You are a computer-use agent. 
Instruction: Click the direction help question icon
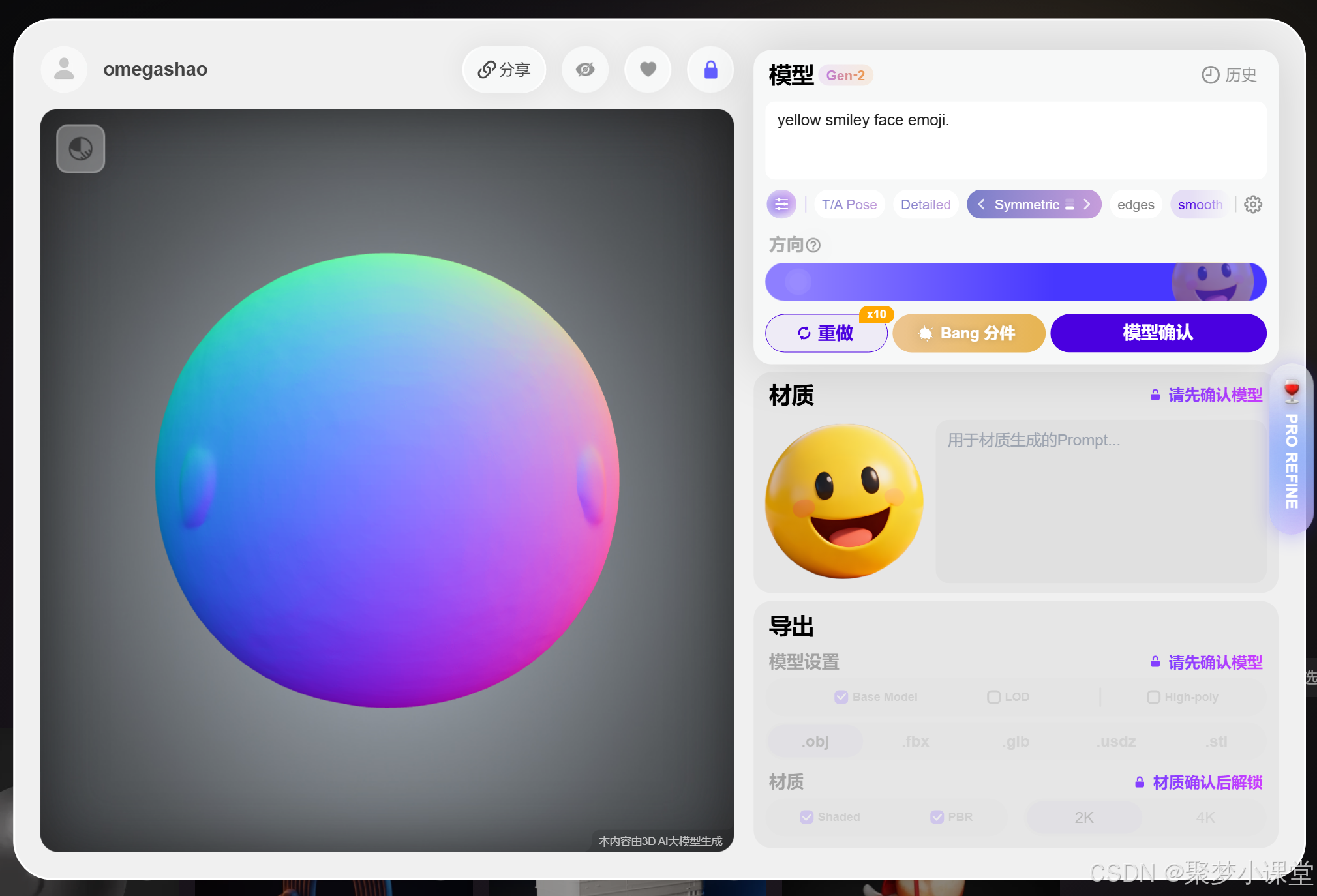tap(813, 245)
